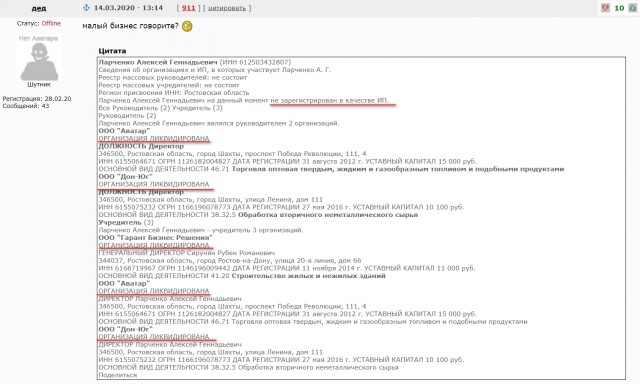Click the anchor permalink icon beside the post date
The height and width of the screenshot is (384, 640).
[x=86, y=8]
